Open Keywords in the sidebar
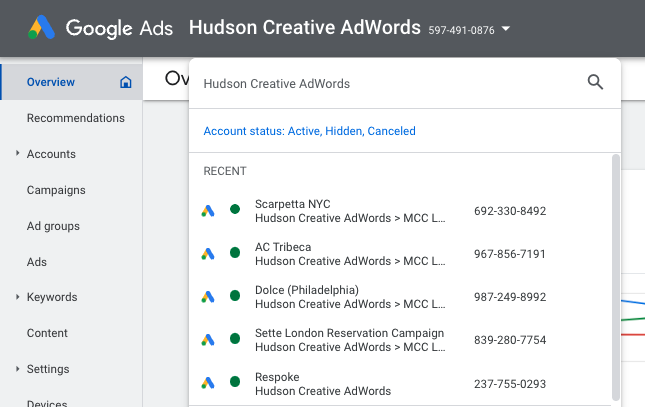Viewport: 645px width, 407px height. tap(52, 297)
